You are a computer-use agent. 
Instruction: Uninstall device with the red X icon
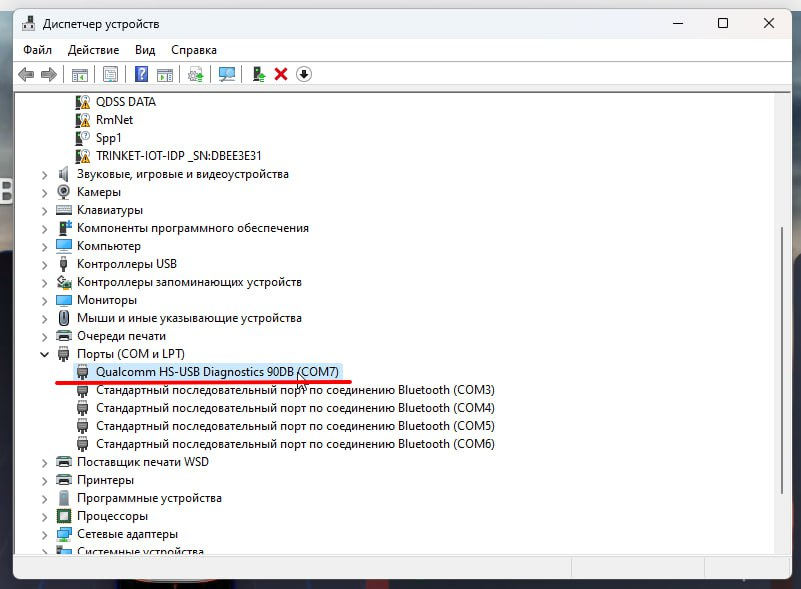(x=281, y=75)
